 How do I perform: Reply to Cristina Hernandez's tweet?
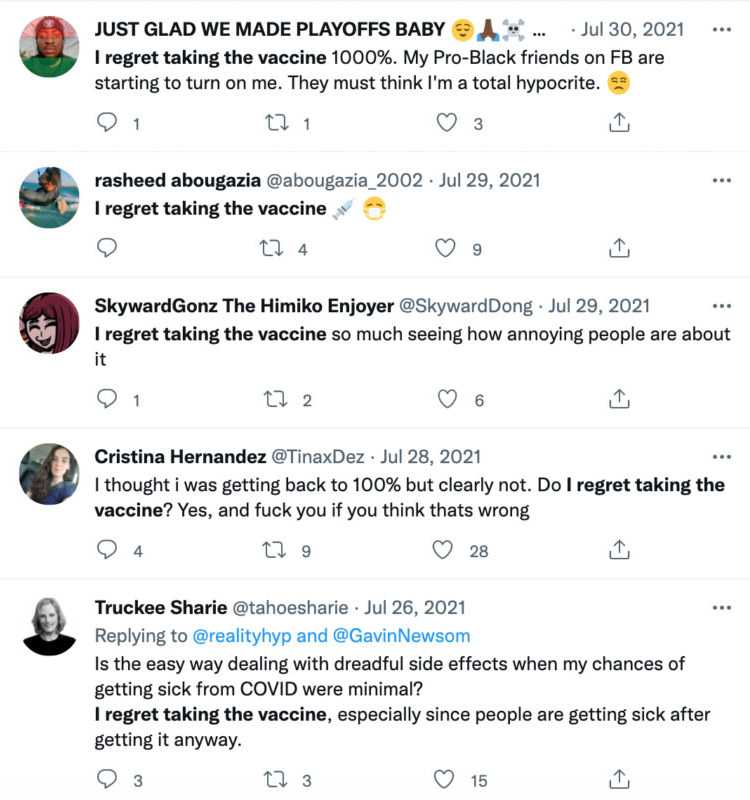(x=107, y=550)
